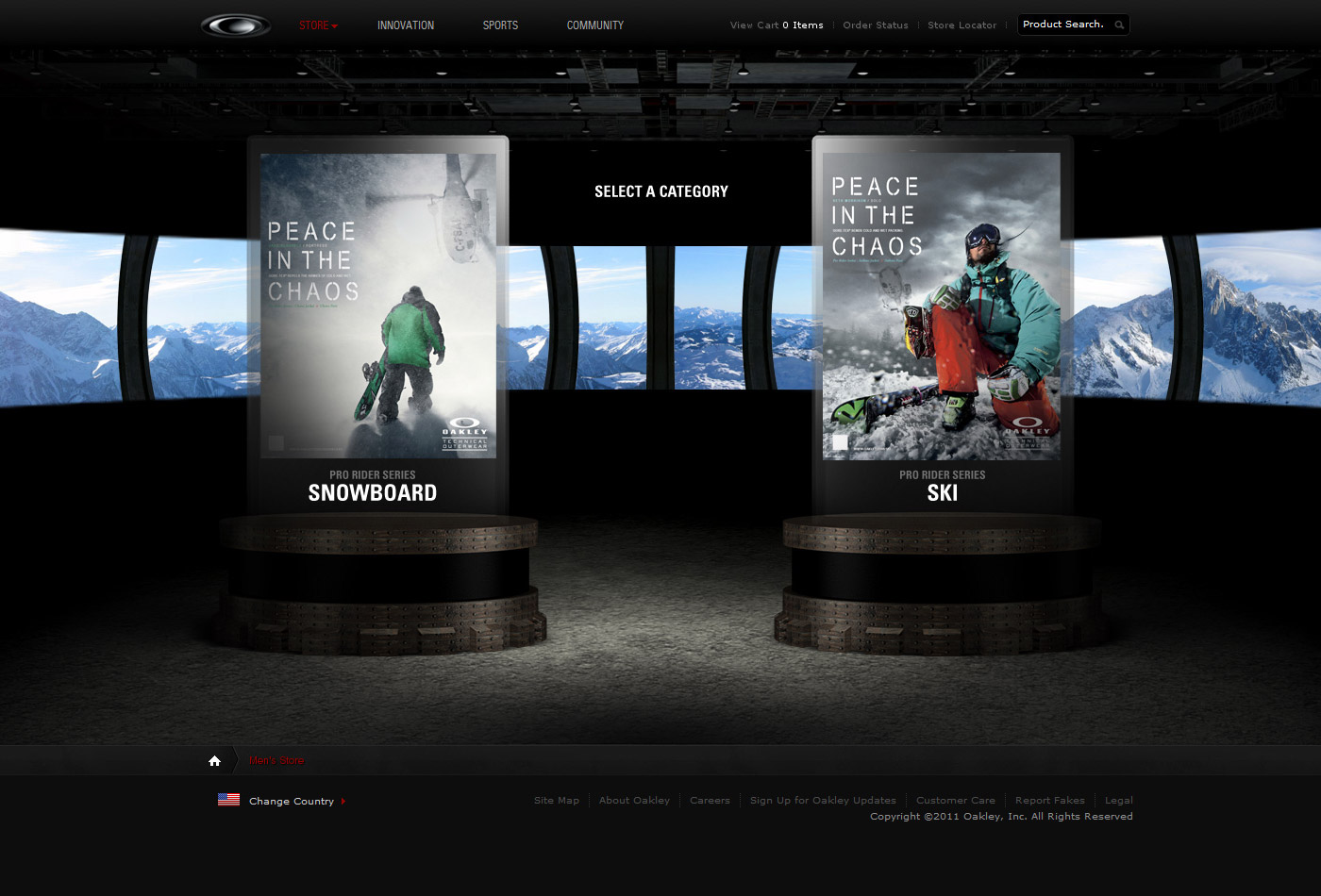Go home via the breadcrumb house icon
This screenshot has width=1321, height=896.
[214, 760]
